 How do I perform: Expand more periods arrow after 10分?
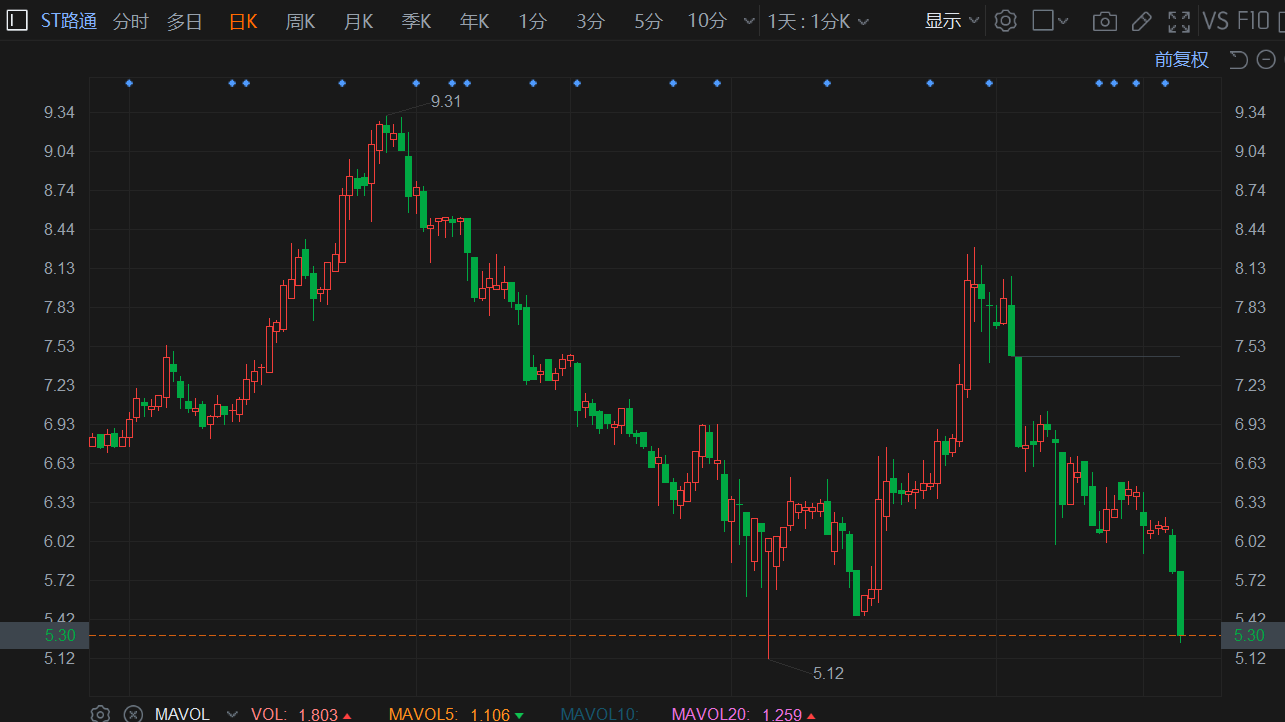click(749, 21)
